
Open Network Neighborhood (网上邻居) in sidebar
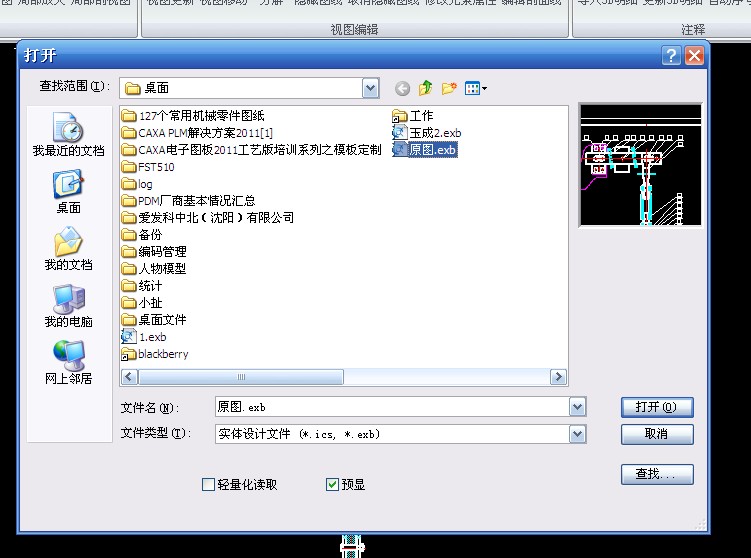68,363
